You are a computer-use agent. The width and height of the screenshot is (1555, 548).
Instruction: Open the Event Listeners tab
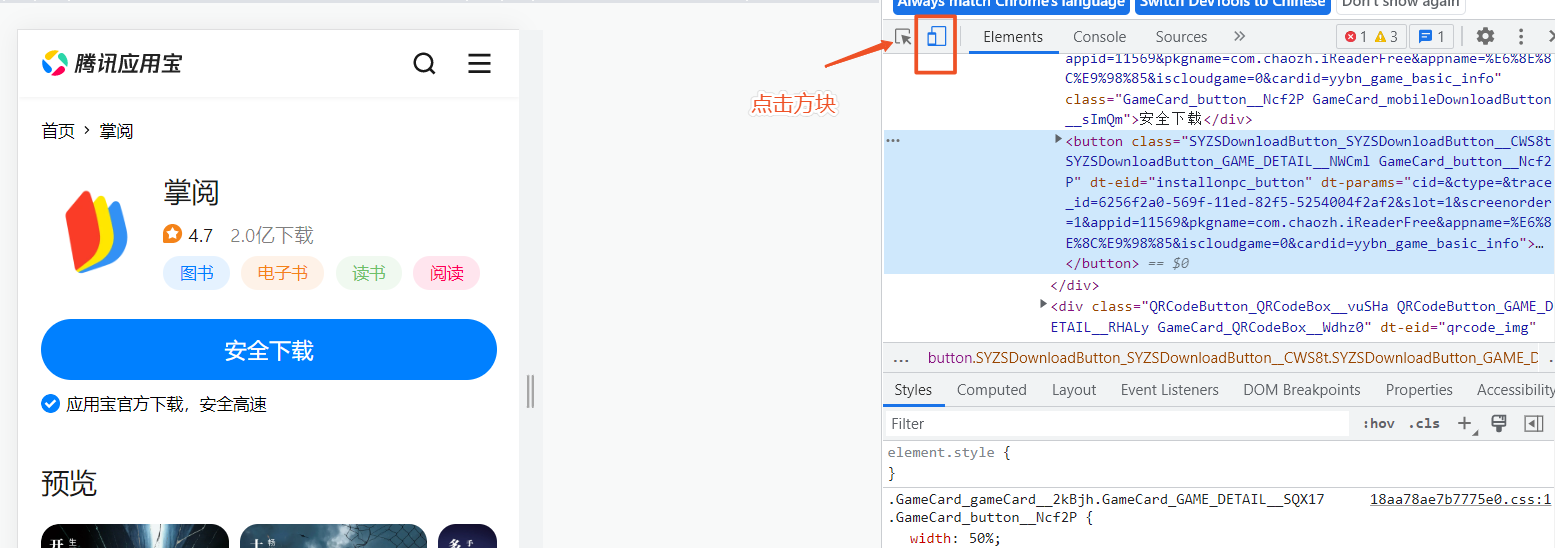coord(1169,390)
